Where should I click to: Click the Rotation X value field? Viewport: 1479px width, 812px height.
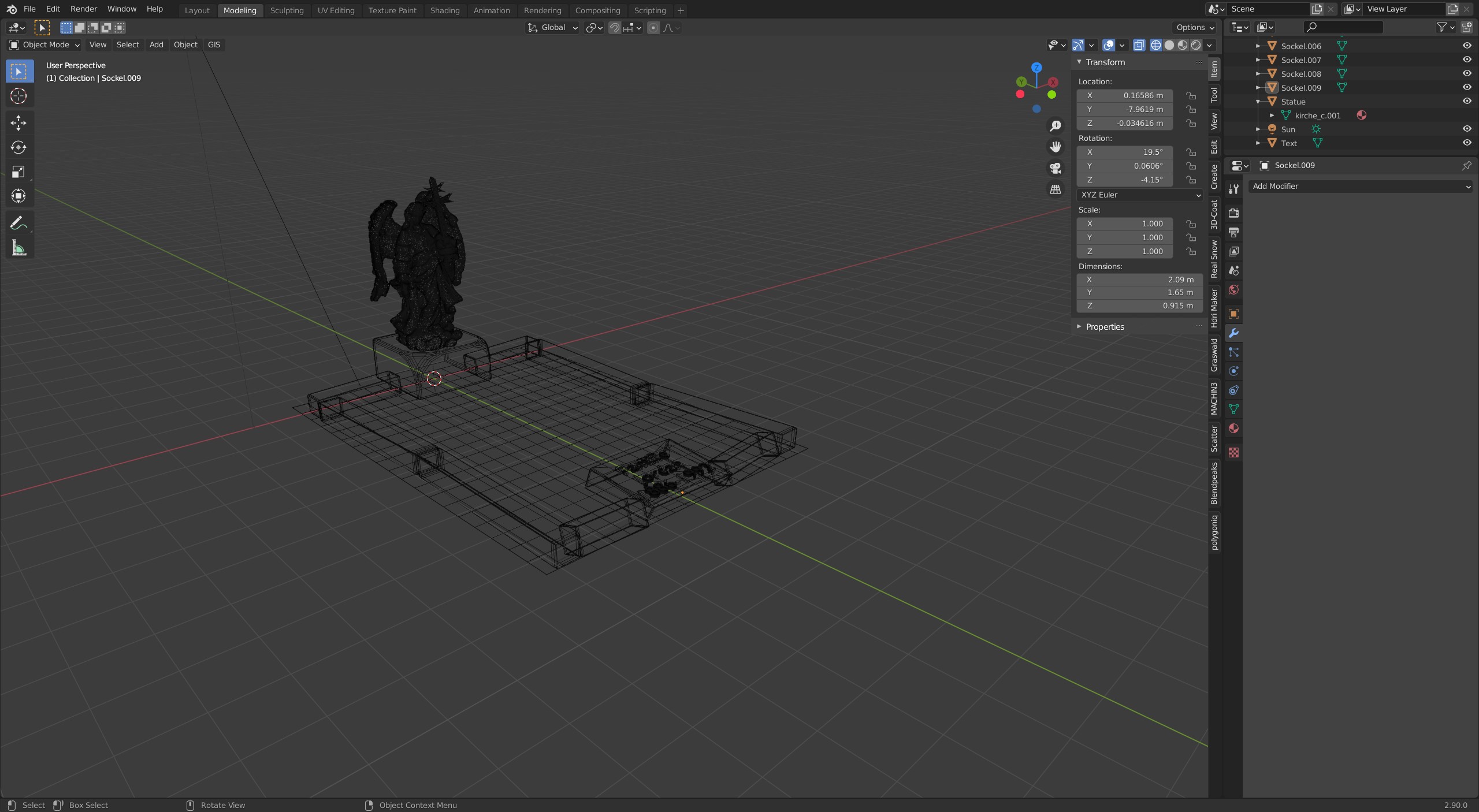1124,152
